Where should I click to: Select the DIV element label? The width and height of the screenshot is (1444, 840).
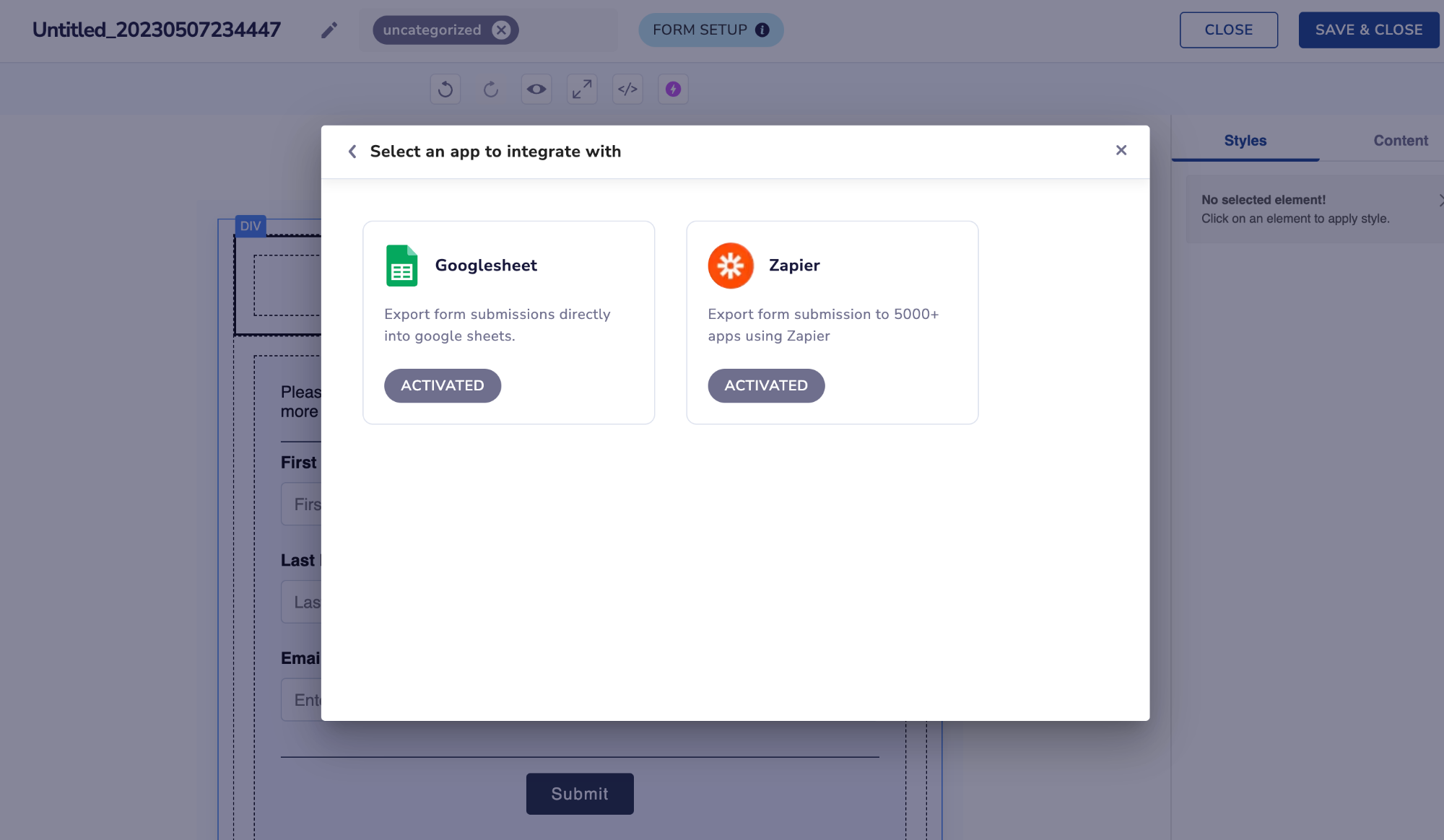(x=251, y=226)
